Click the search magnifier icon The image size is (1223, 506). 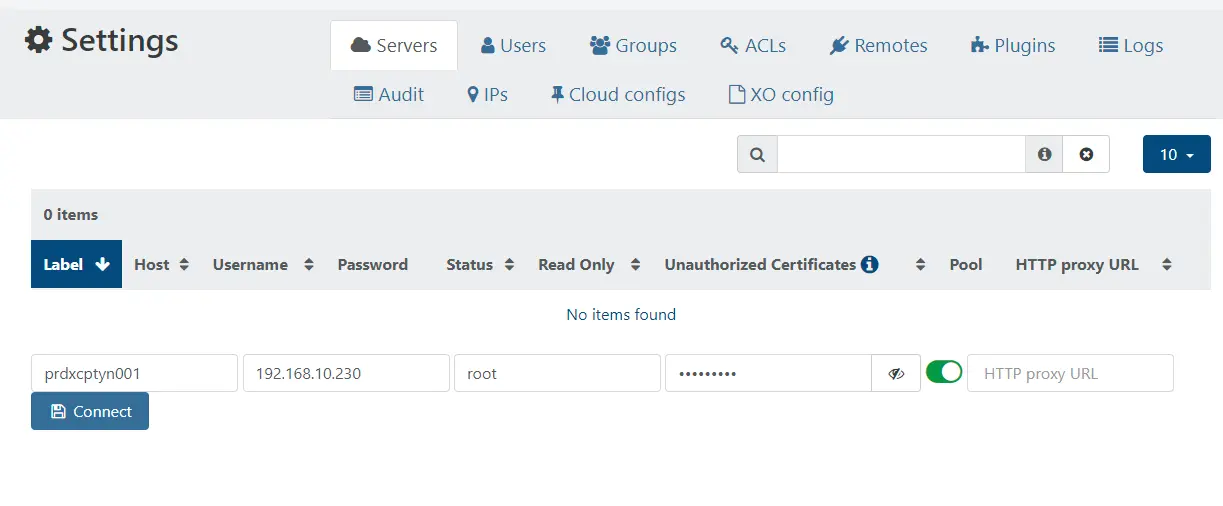(757, 155)
